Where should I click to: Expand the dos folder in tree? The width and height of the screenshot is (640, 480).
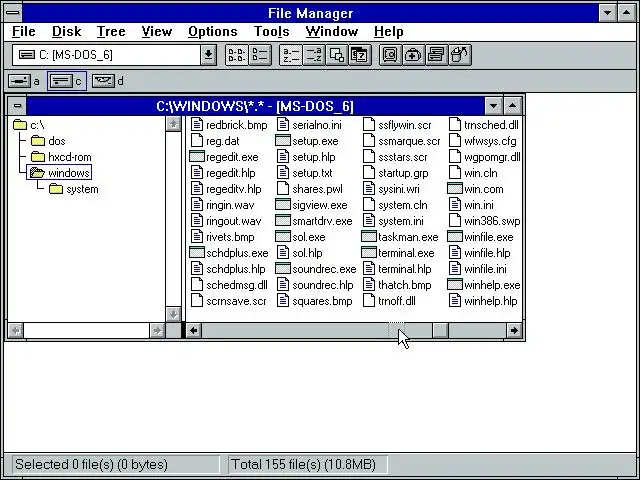(38, 141)
